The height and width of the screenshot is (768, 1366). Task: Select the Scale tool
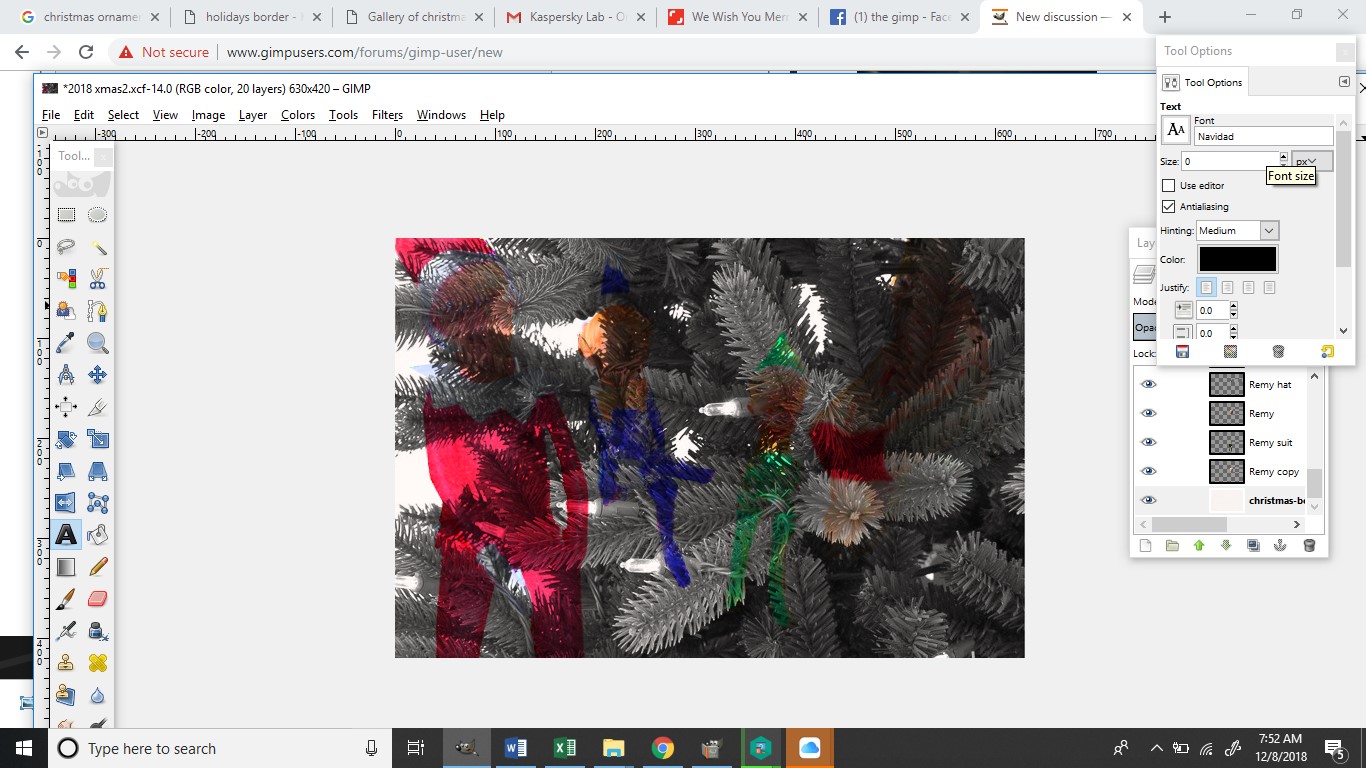(97, 439)
